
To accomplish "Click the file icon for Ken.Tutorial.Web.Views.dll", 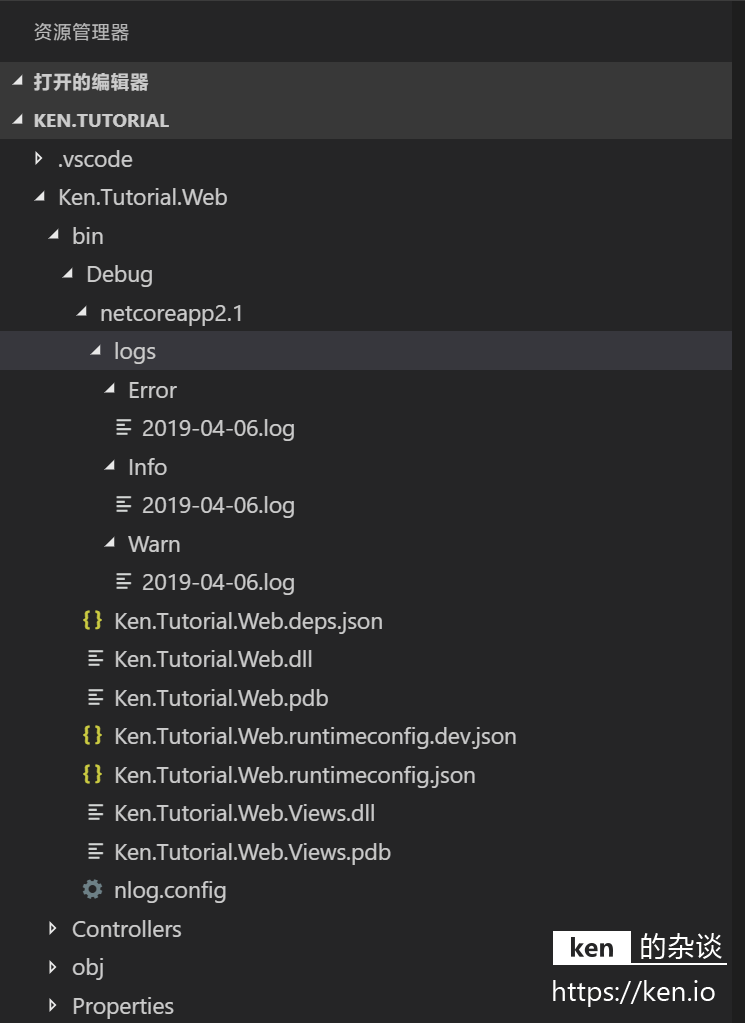I will click(x=95, y=813).
